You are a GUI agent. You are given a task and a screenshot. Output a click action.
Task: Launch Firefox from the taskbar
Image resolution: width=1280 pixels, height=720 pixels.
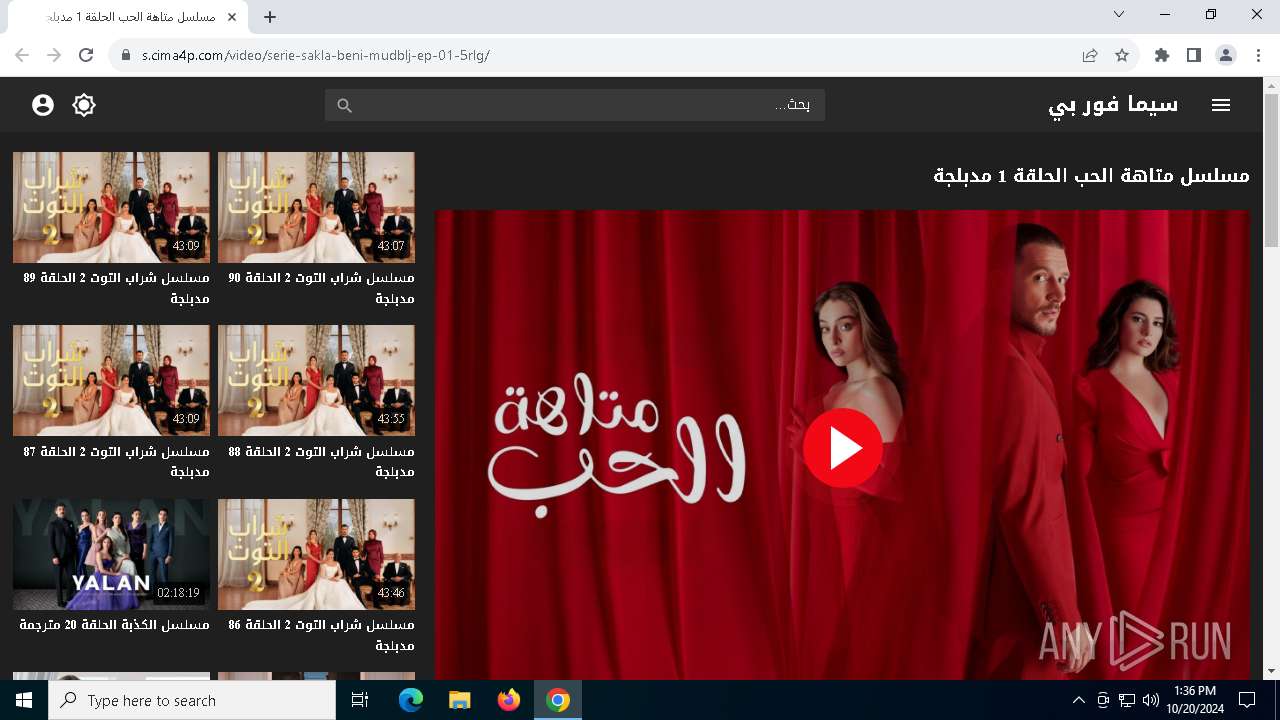(x=508, y=700)
